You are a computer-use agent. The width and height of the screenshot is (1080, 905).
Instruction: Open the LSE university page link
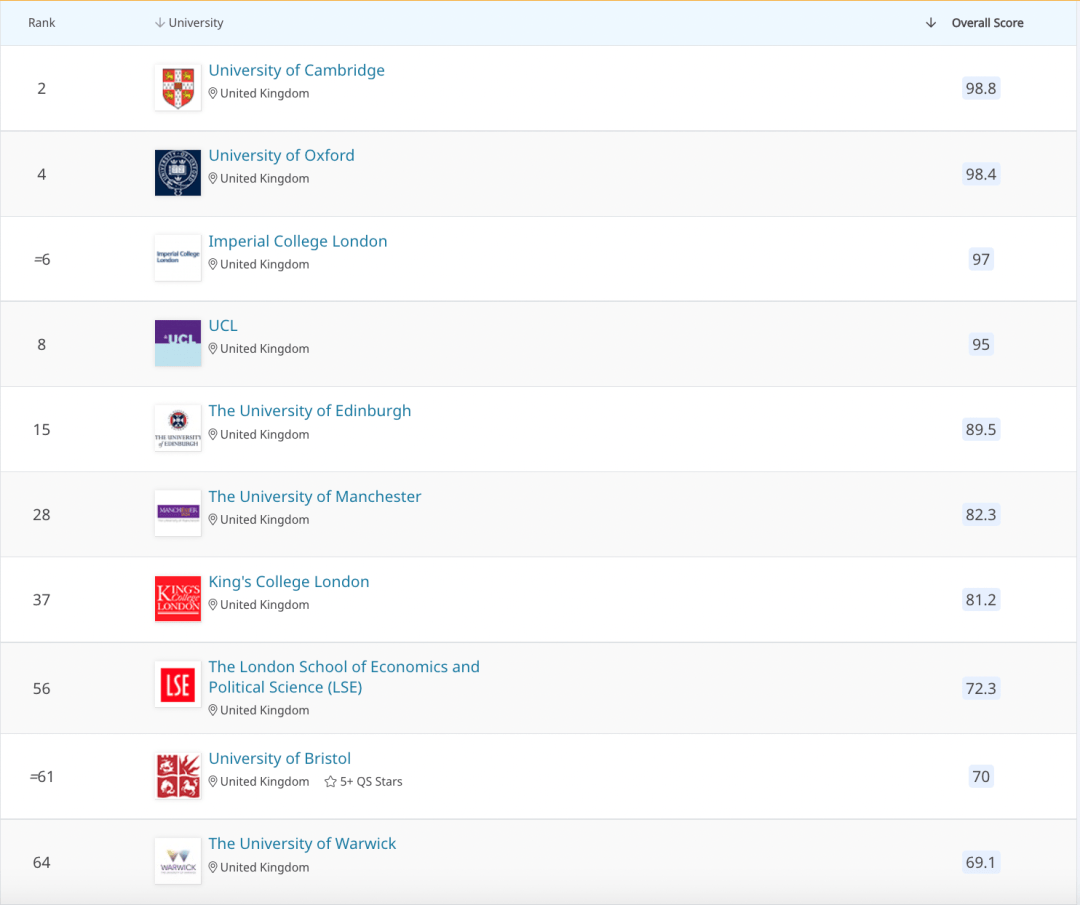click(343, 676)
